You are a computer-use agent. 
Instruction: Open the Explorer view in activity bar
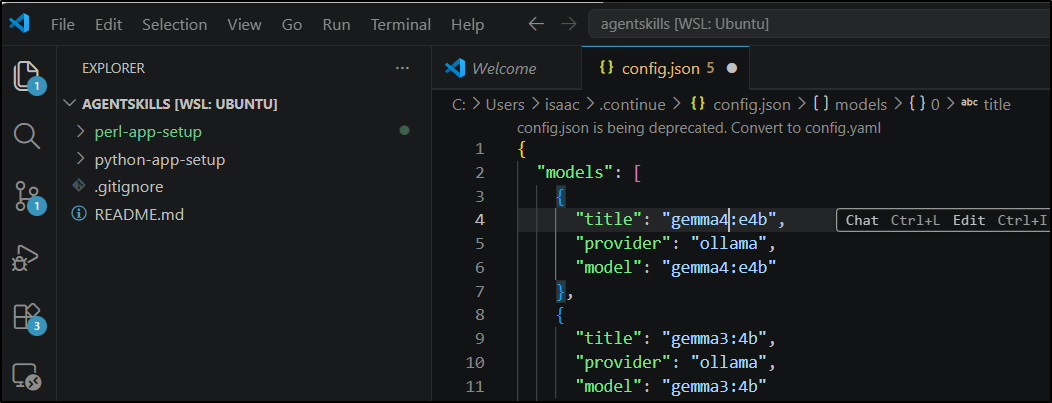coord(27,76)
